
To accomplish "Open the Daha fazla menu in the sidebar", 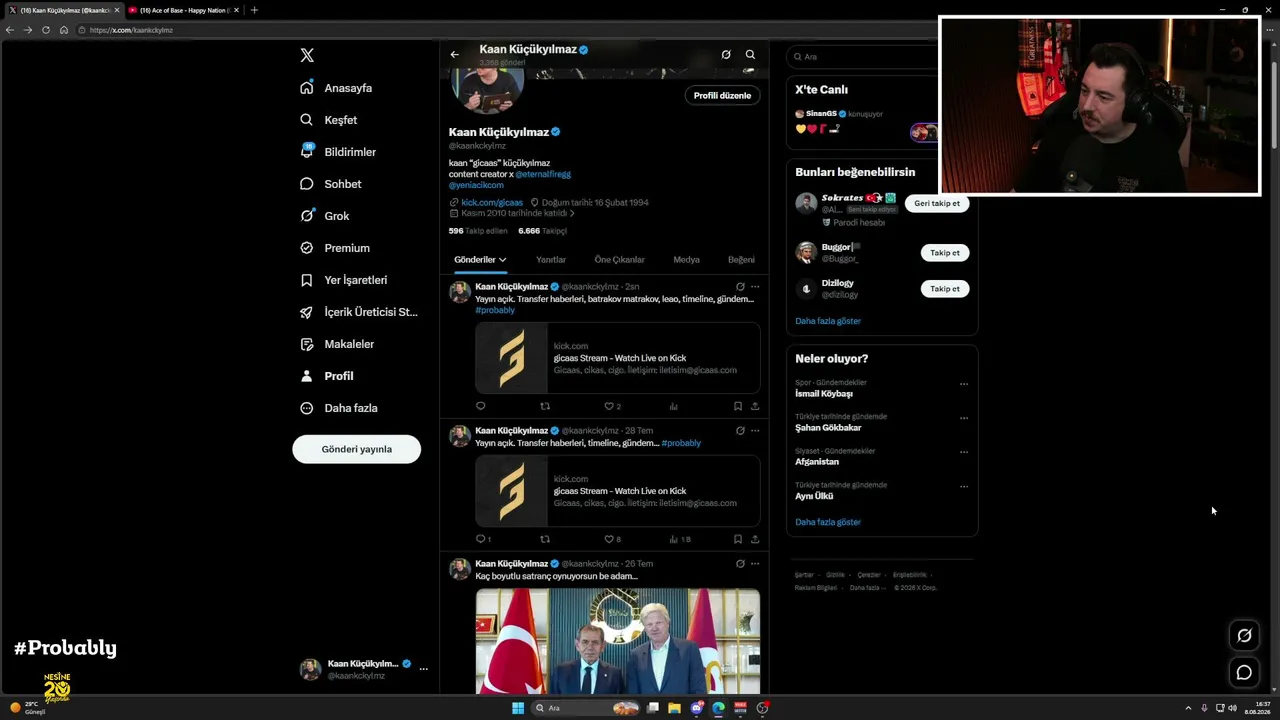I will (x=338, y=408).
